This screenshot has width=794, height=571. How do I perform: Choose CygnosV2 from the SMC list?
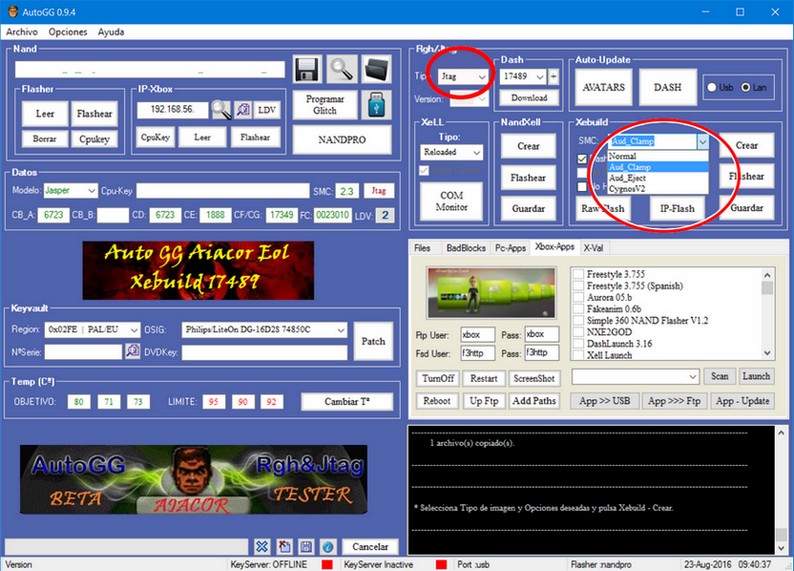pyautogui.click(x=658, y=189)
